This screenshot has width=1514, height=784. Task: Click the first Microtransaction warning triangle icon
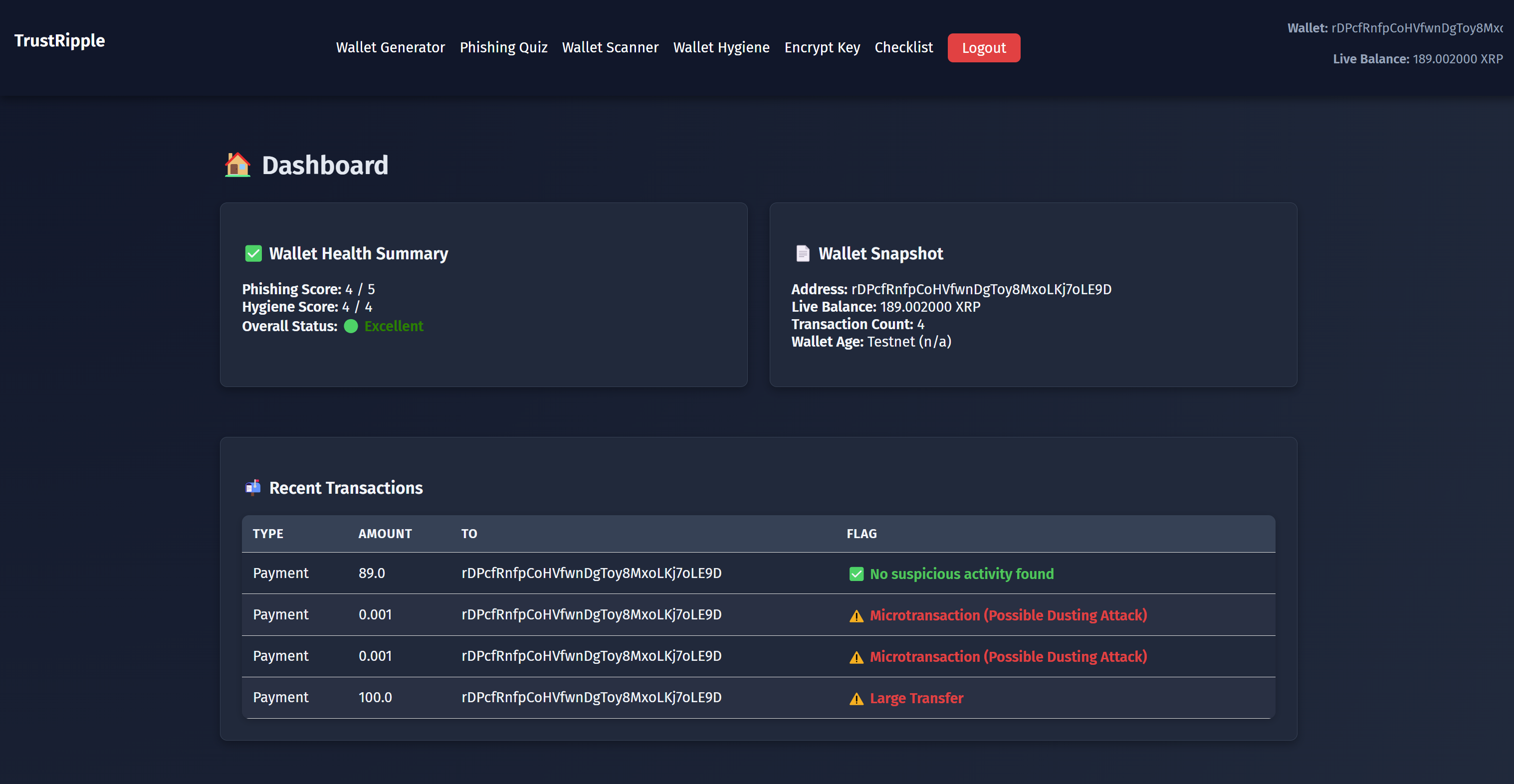[857, 616]
